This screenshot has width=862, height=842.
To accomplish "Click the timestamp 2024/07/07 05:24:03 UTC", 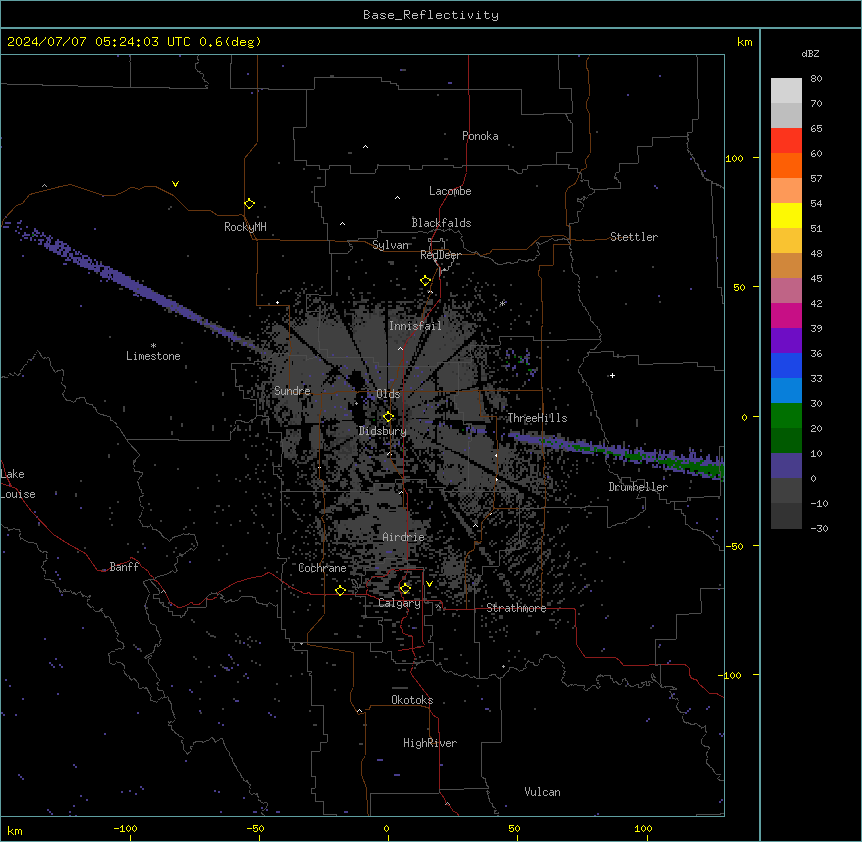I will click(x=99, y=42).
